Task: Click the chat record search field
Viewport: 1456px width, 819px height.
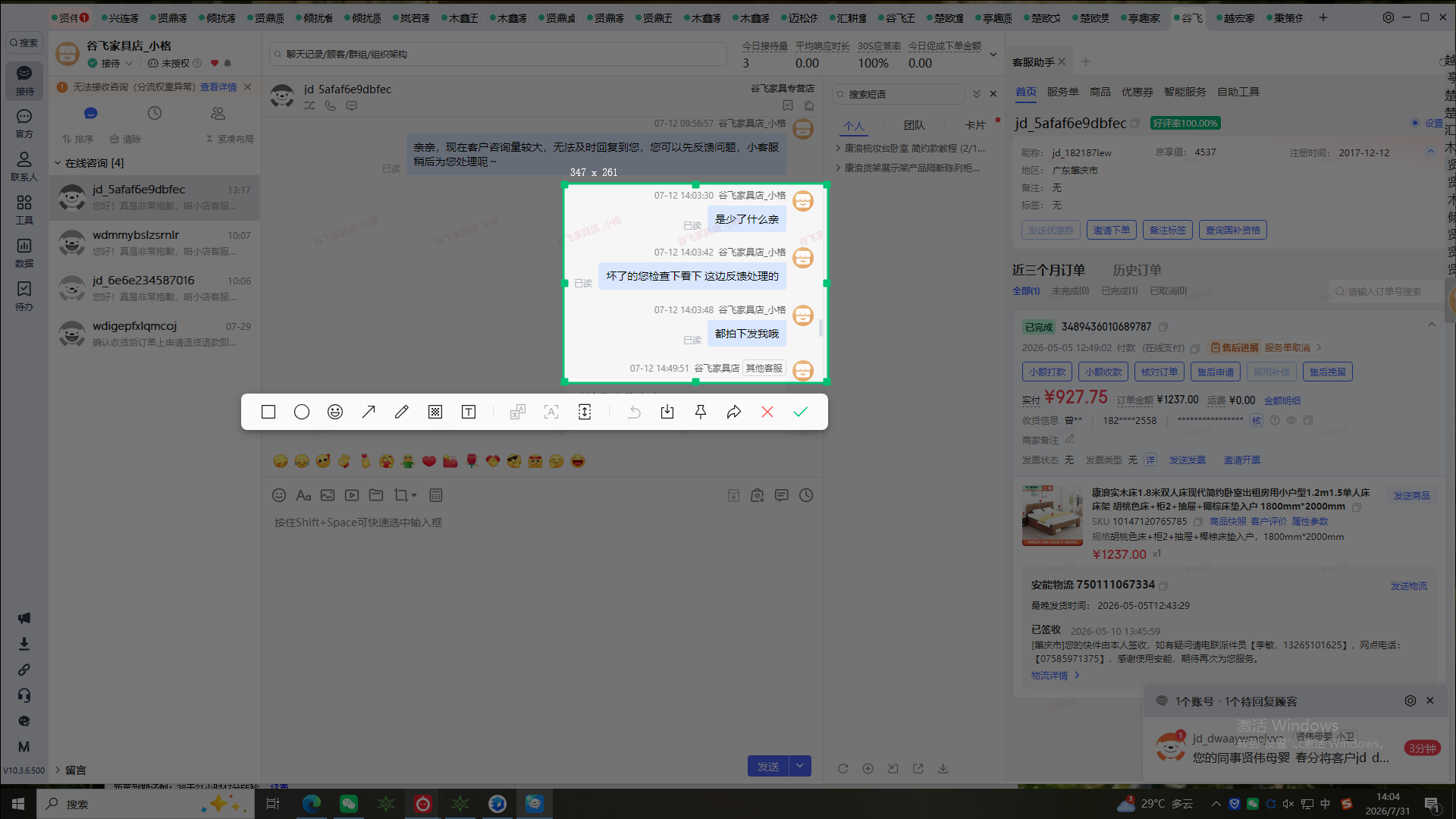Action: coord(498,54)
